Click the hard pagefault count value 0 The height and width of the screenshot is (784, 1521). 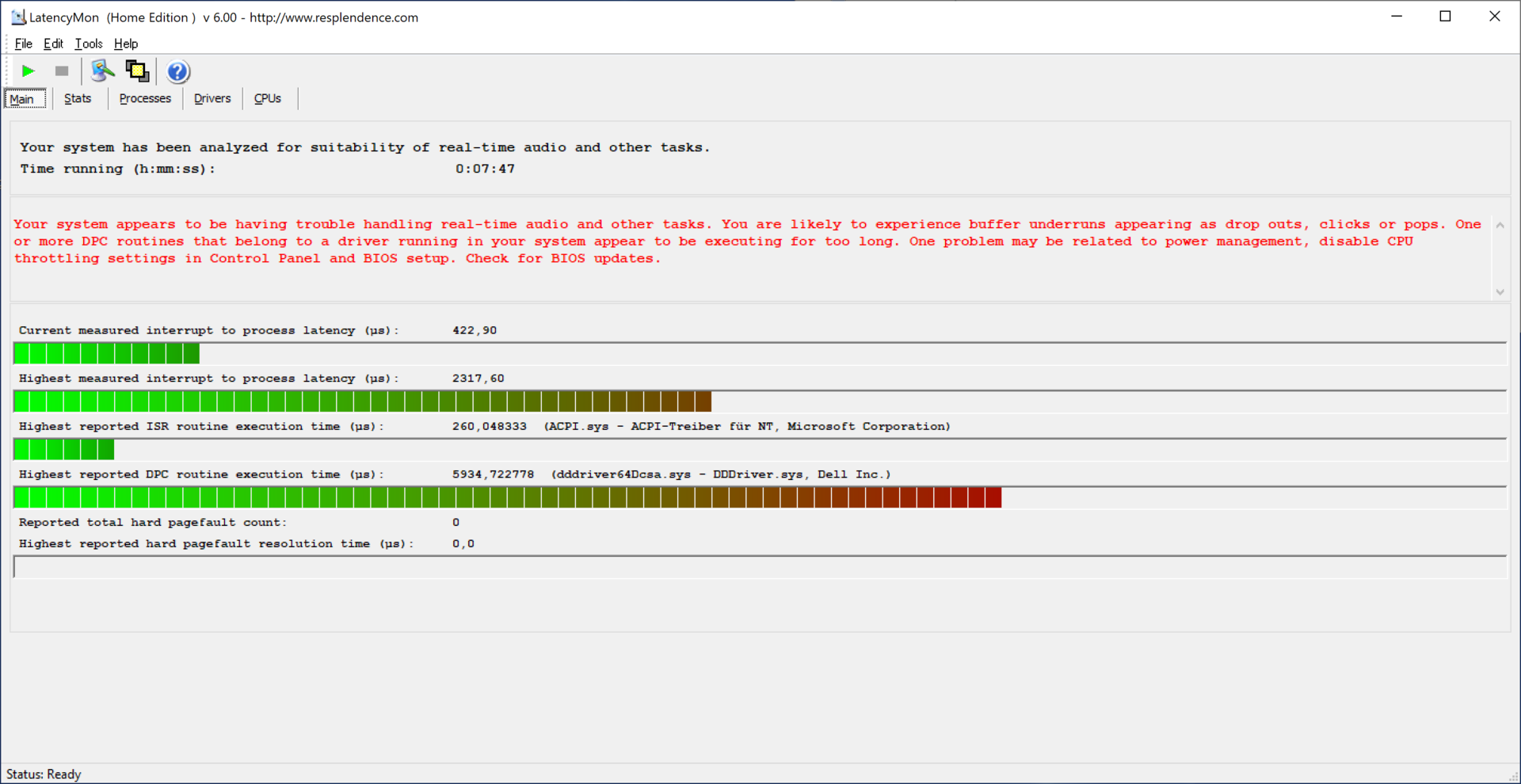point(456,523)
